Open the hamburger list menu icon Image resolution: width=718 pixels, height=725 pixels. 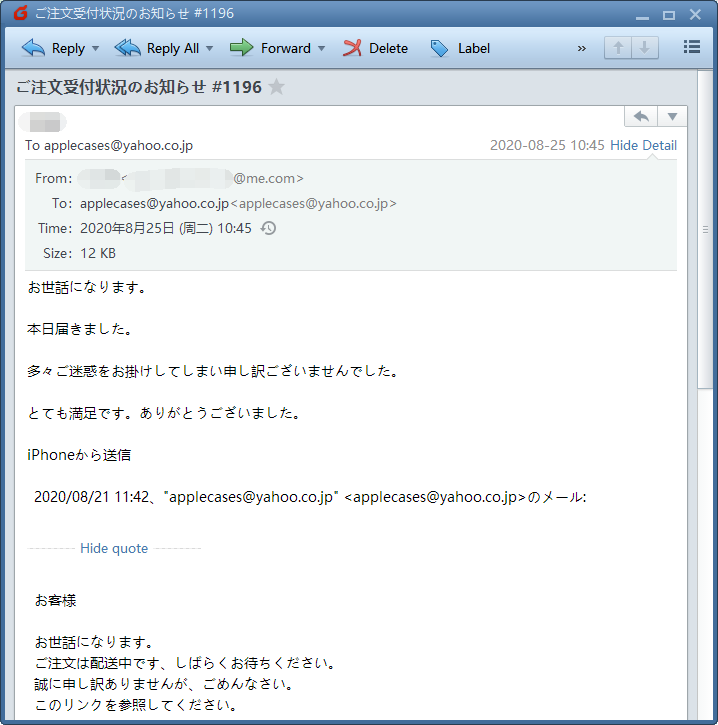click(691, 47)
